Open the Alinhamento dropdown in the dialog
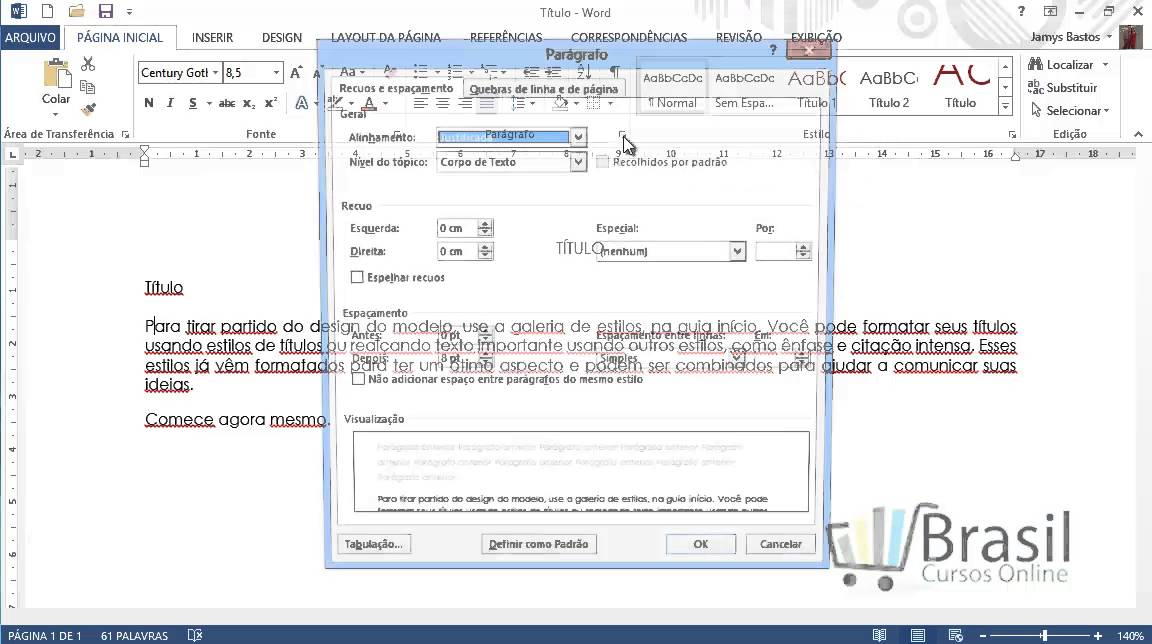Viewport: 1152px width, 644px height. pyautogui.click(x=578, y=137)
